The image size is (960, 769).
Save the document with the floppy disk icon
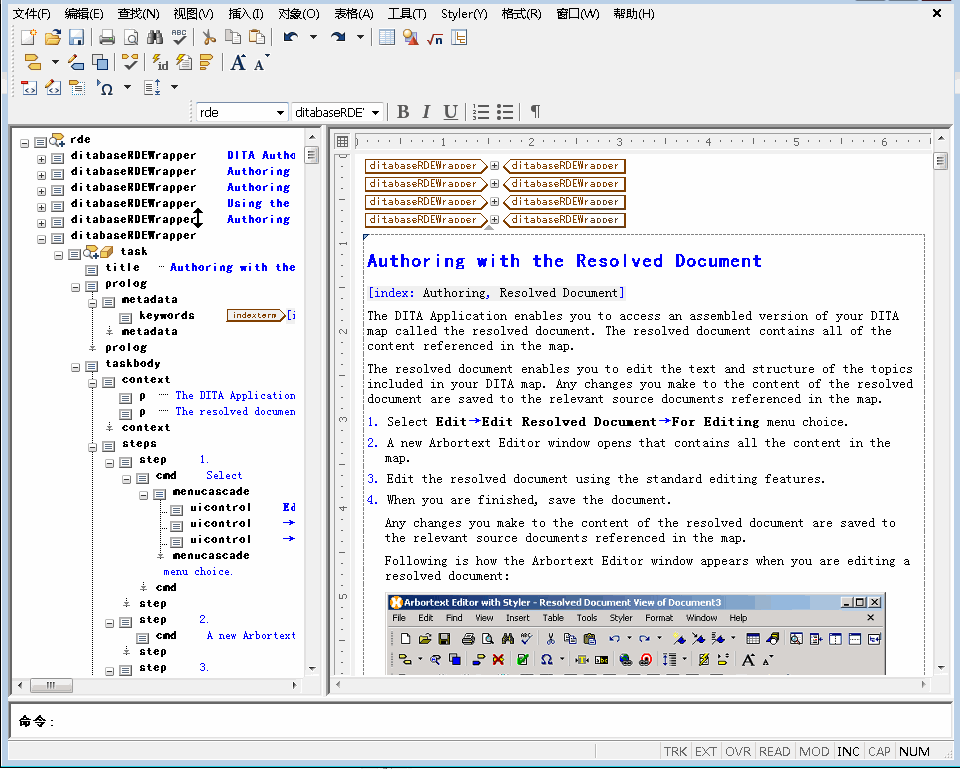[x=76, y=37]
